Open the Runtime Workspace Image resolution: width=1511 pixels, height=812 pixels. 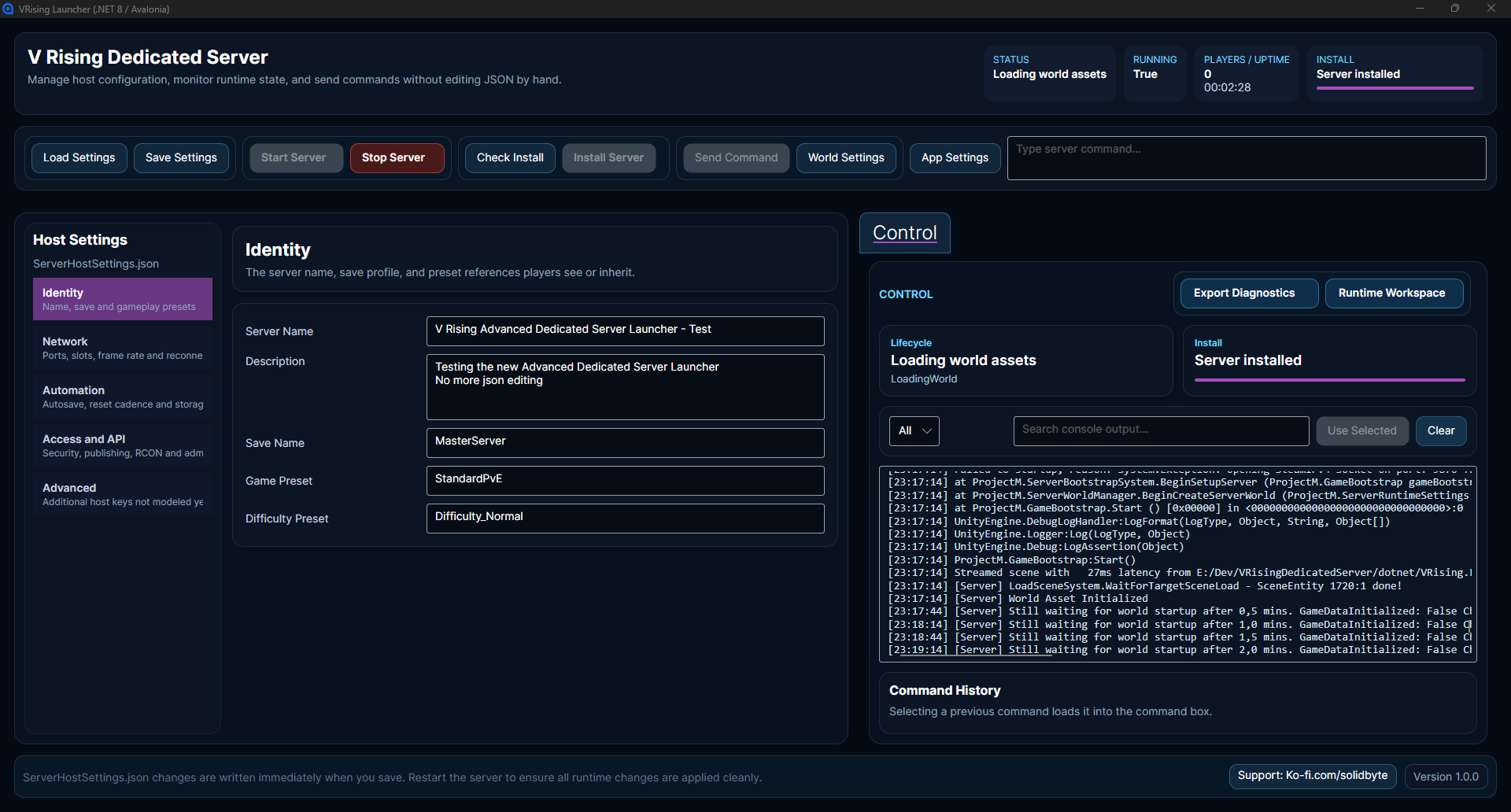tap(1394, 293)
